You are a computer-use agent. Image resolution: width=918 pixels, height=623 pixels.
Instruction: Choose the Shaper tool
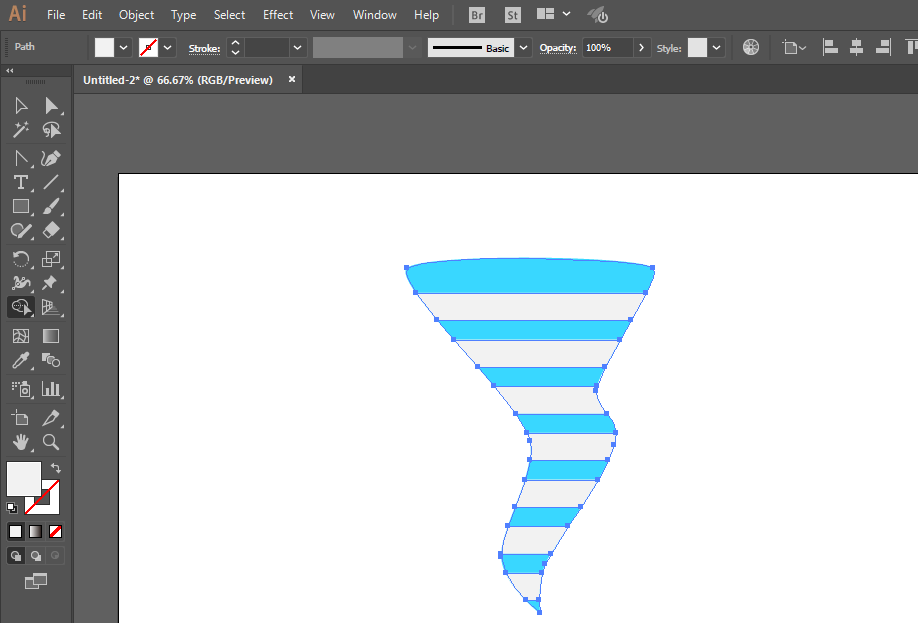[x=21, y=230]
